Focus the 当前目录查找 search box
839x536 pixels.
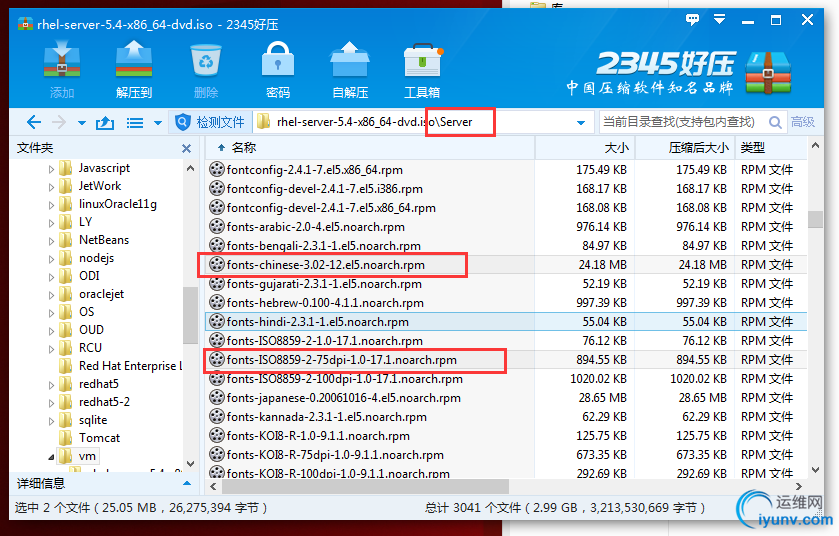coord(682,122)
